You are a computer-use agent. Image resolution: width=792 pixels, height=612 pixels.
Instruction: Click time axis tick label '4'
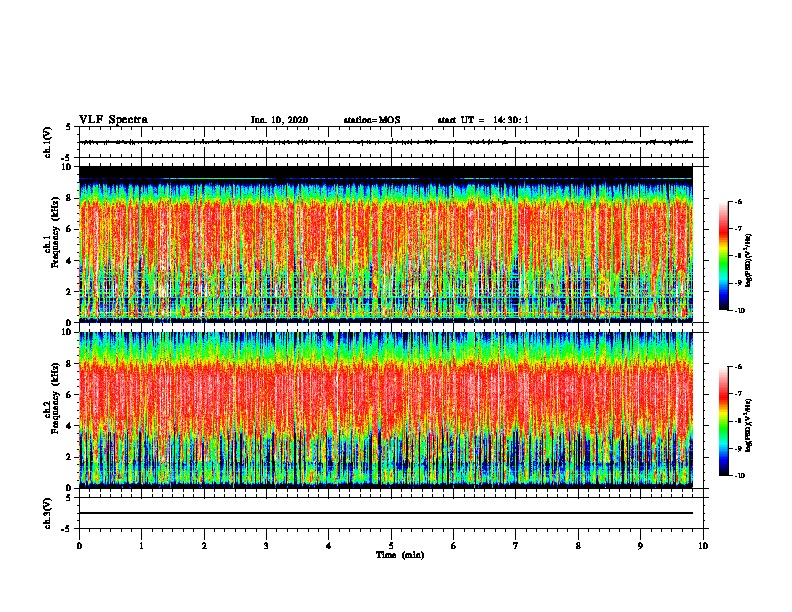coord(329,546)
